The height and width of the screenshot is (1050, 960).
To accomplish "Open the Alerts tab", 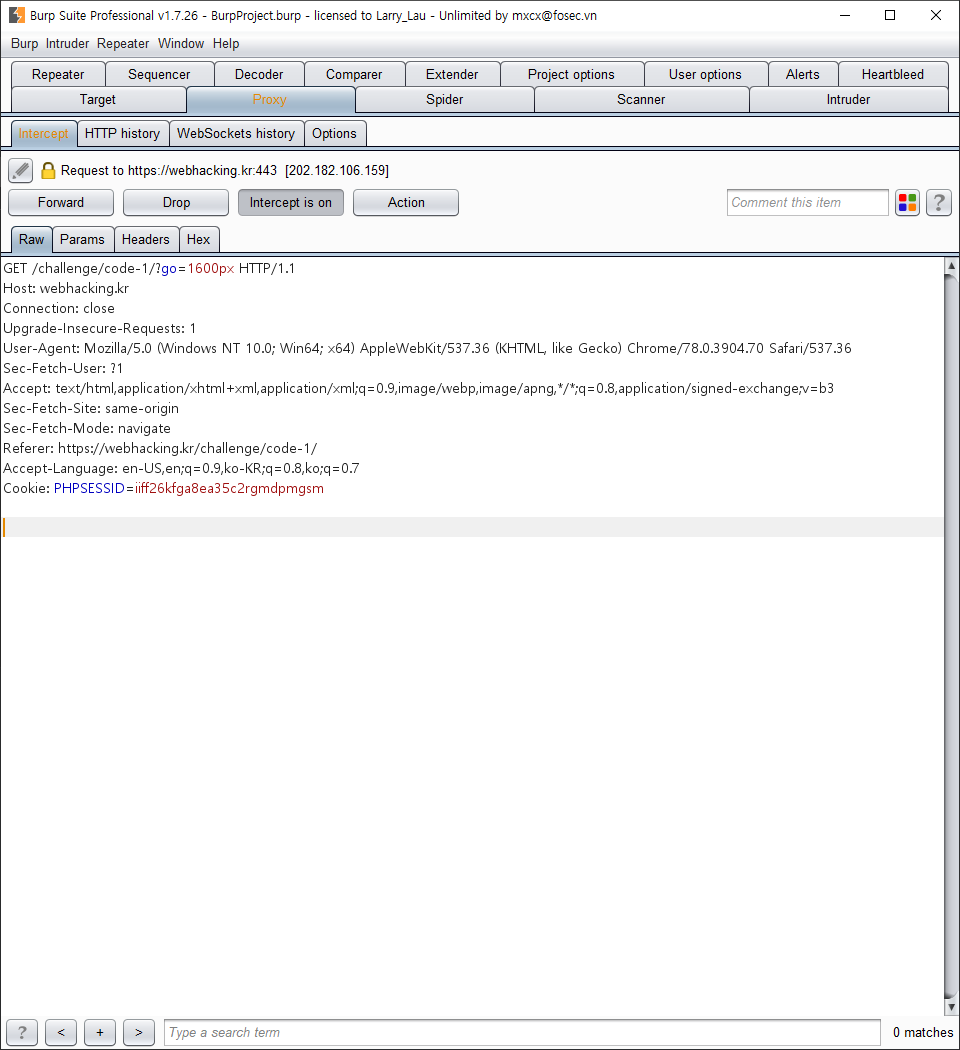I will 803,74.
